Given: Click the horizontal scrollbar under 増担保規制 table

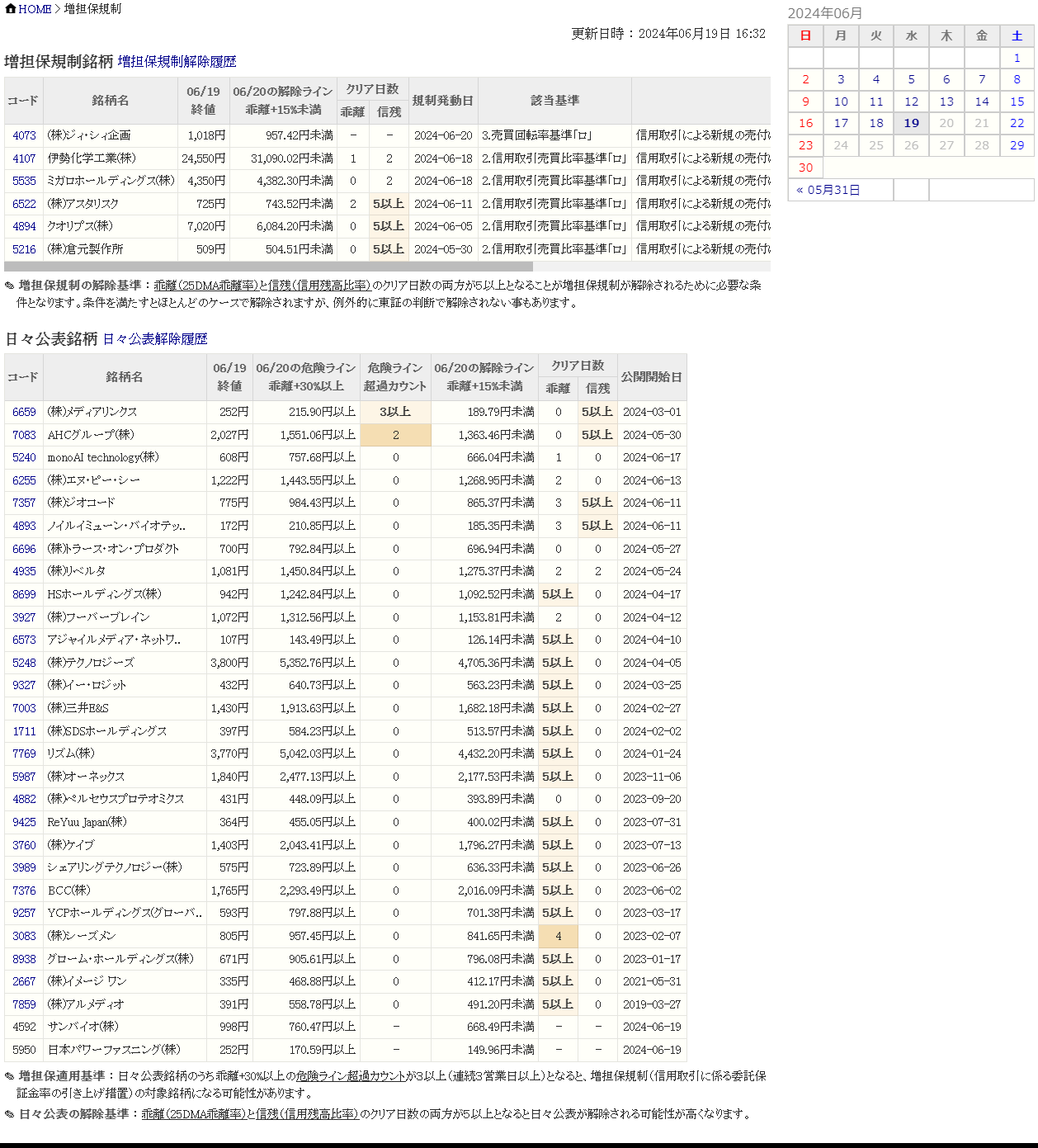Looking at the screenshot, I should [268, 267].
